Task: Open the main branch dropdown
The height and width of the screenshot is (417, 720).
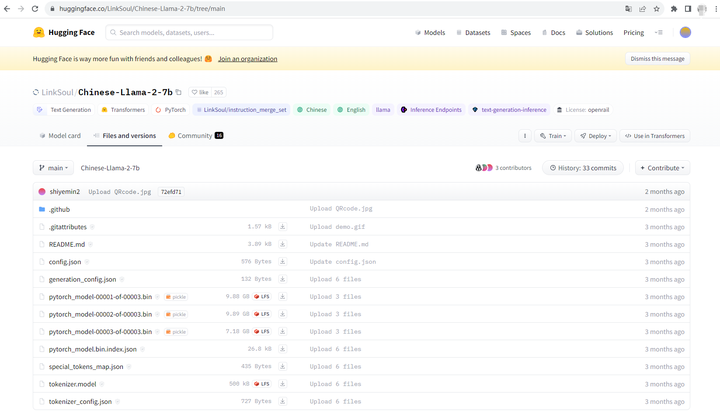Action: pyautogui.click(x=54, y=168)
